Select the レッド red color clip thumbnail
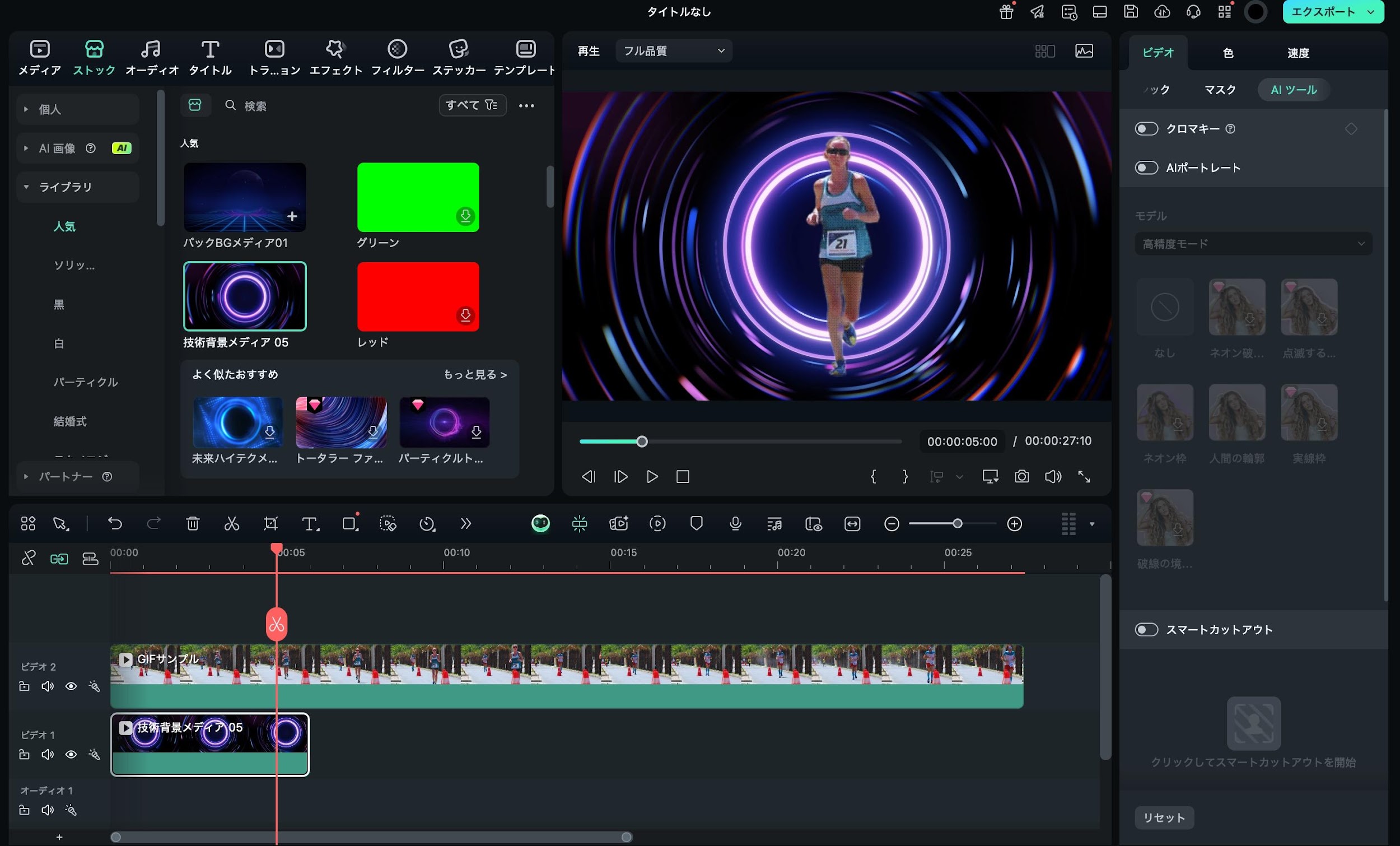This screenshot has width=1400, height=846. tap(418, 296)
